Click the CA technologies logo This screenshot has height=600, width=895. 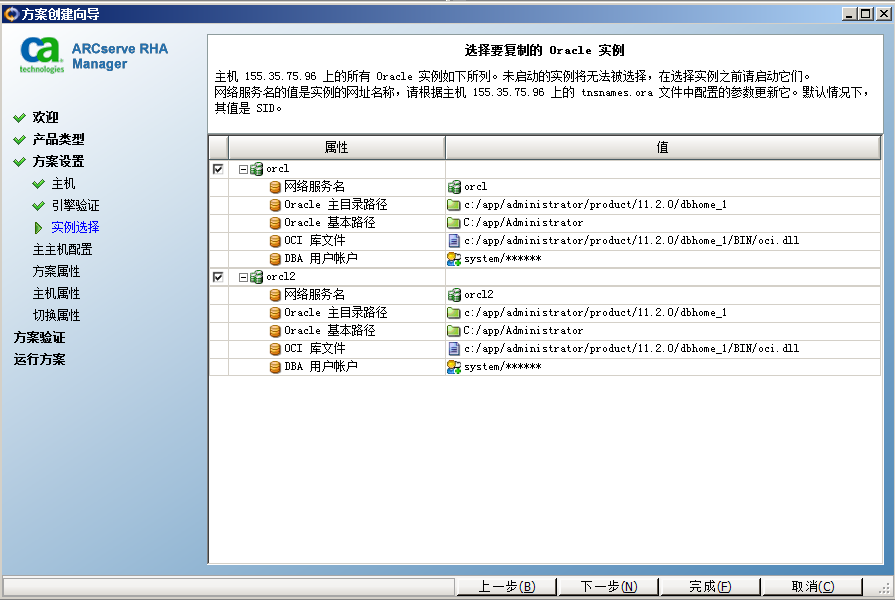41,55
